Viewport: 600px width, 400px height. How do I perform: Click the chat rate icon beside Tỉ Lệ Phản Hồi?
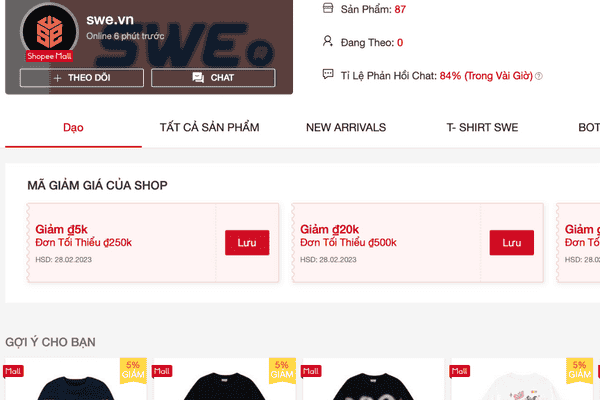pyautogui.click(x=328, y=74)
